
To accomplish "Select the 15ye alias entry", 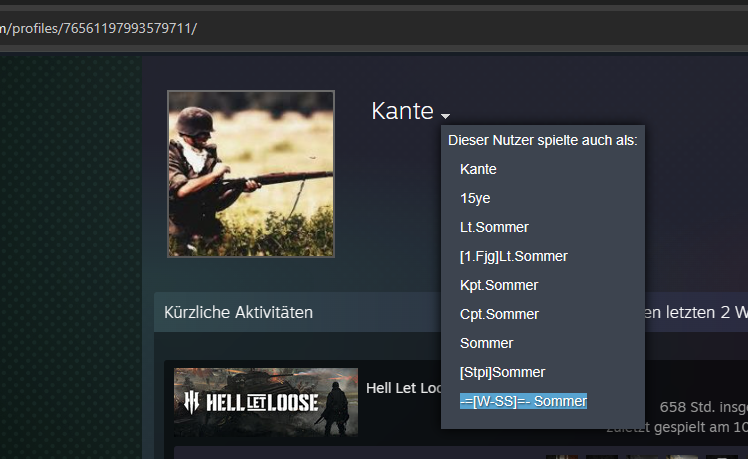I will coord(475,198).
